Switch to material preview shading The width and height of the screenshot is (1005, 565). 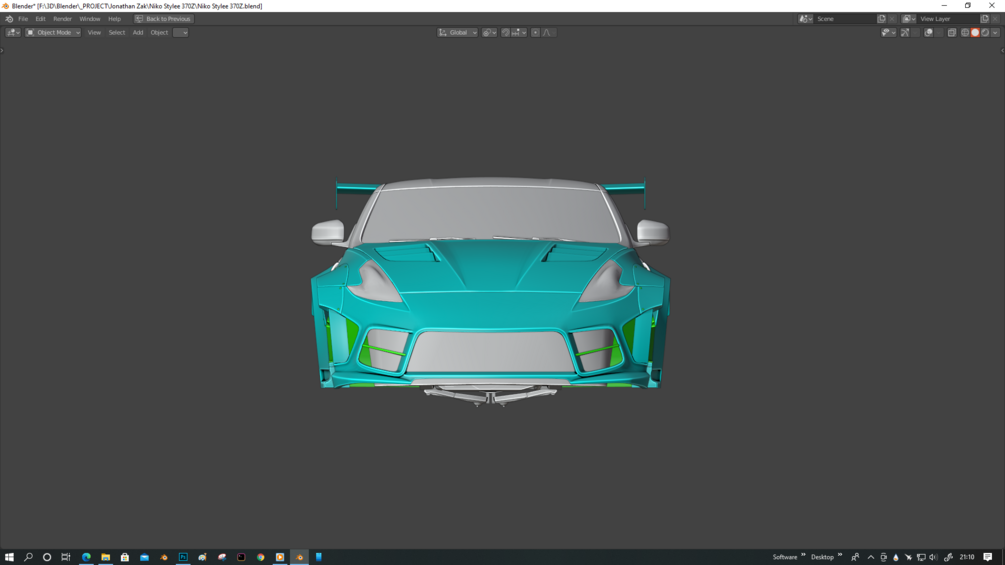pos(985,33)
